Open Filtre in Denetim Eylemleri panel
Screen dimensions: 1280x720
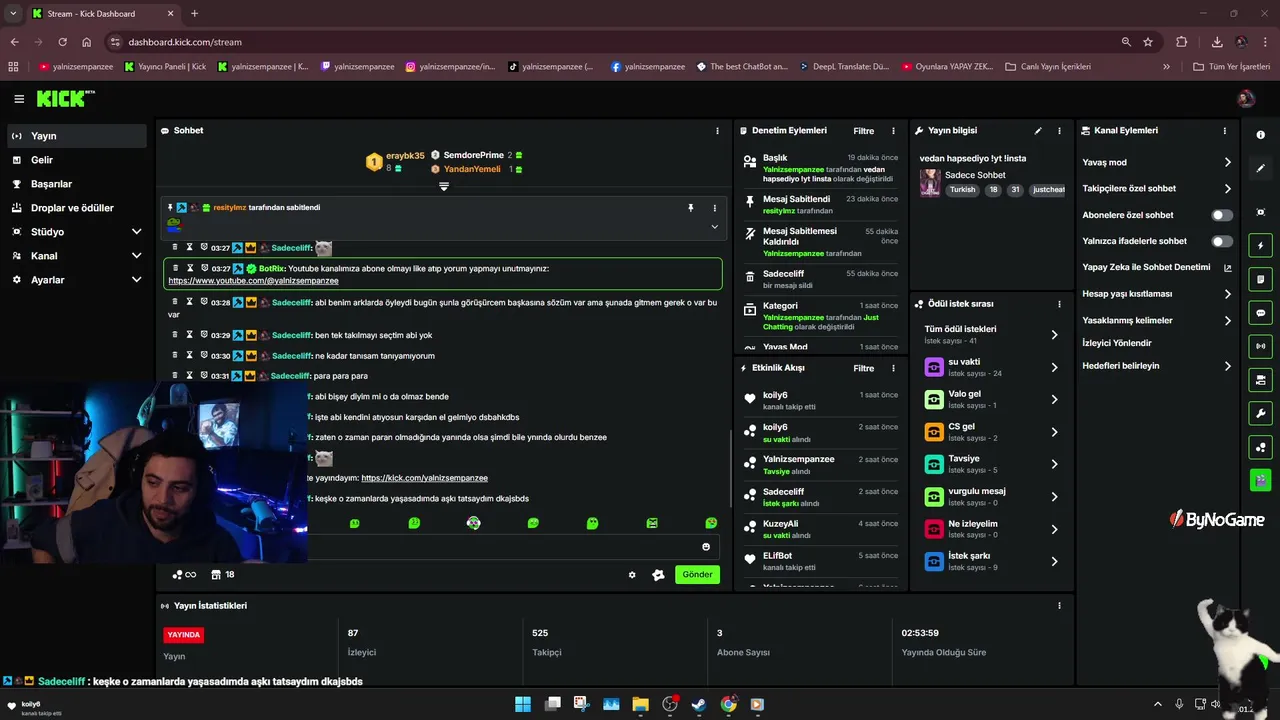(863, 131)
